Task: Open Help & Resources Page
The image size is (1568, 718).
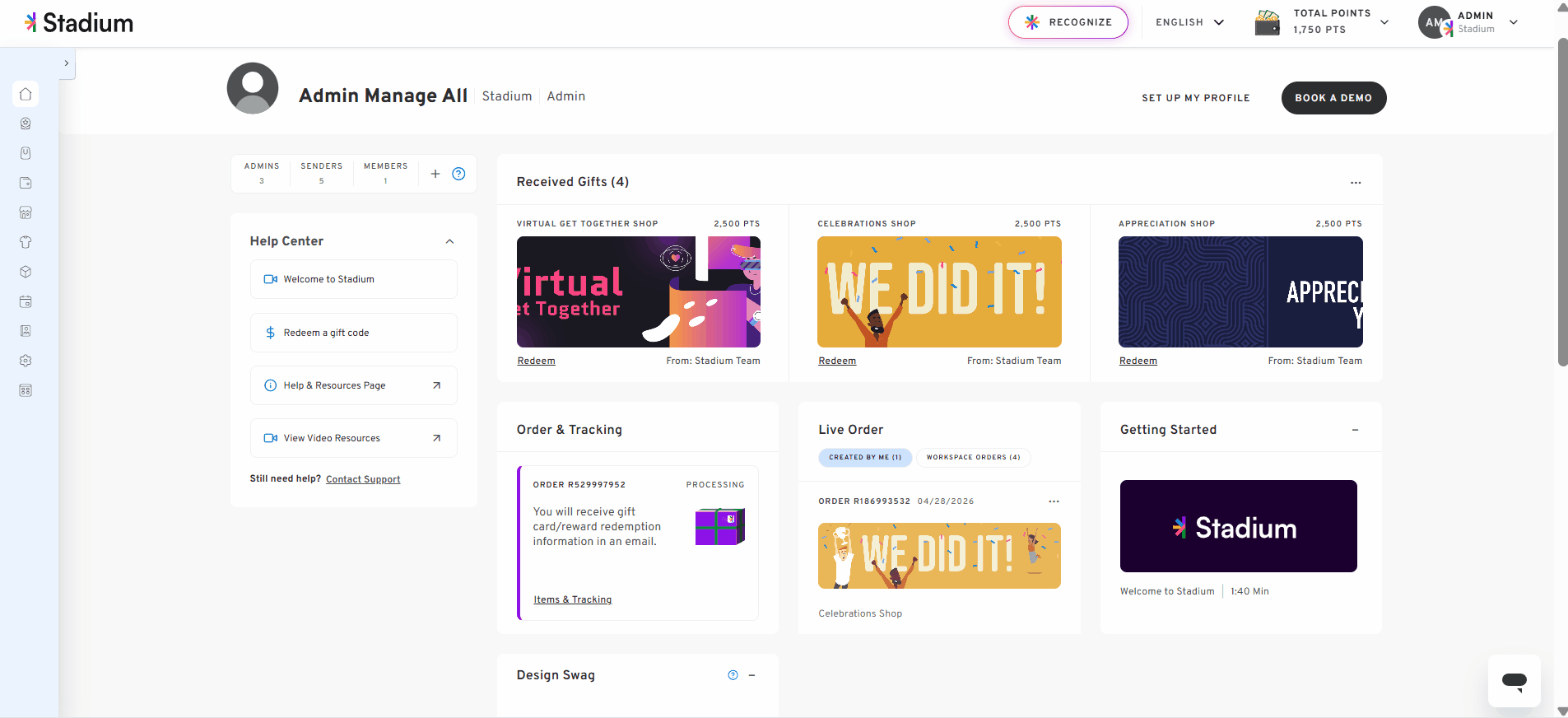Action: coord(354,385)
